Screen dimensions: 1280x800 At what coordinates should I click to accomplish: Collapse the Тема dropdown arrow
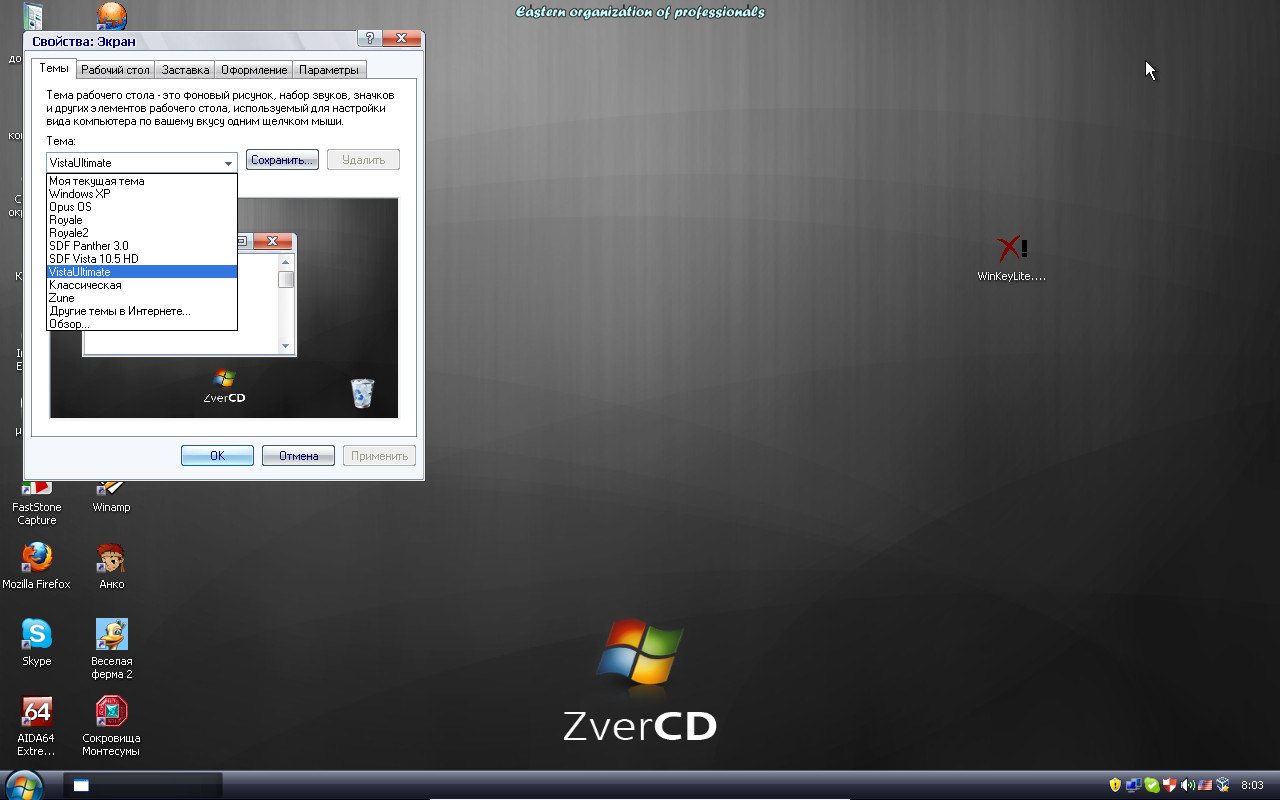click(x=228, y=163)
